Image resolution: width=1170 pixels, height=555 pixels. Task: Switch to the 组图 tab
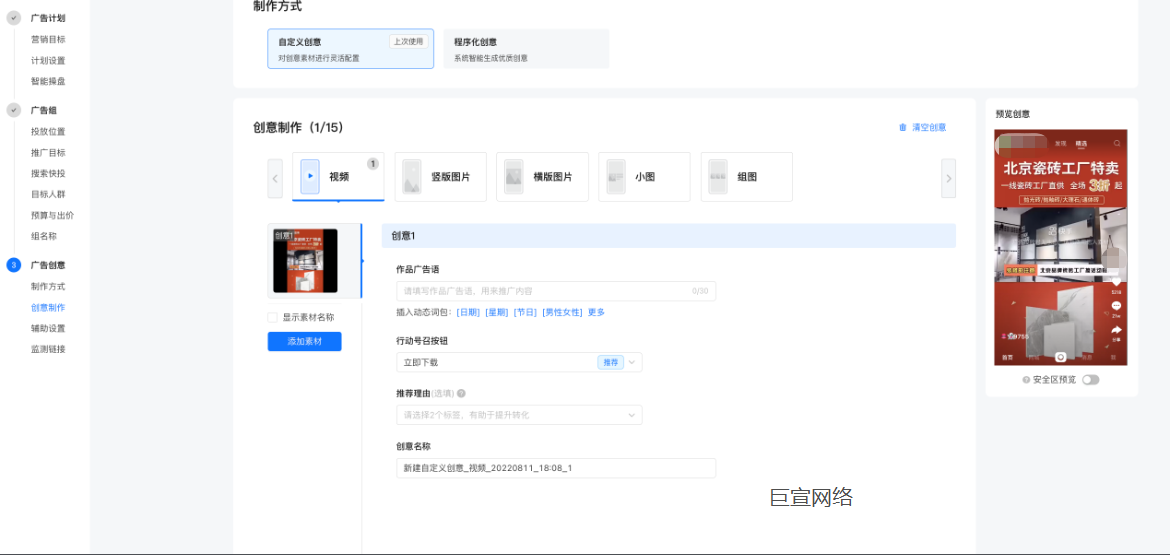[x=746, y=177]
